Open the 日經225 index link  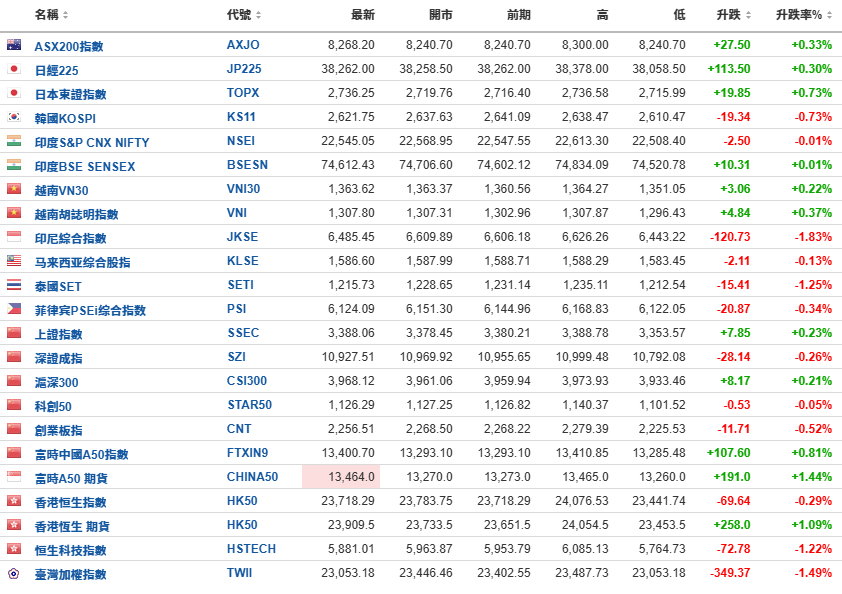click(56, 70)
